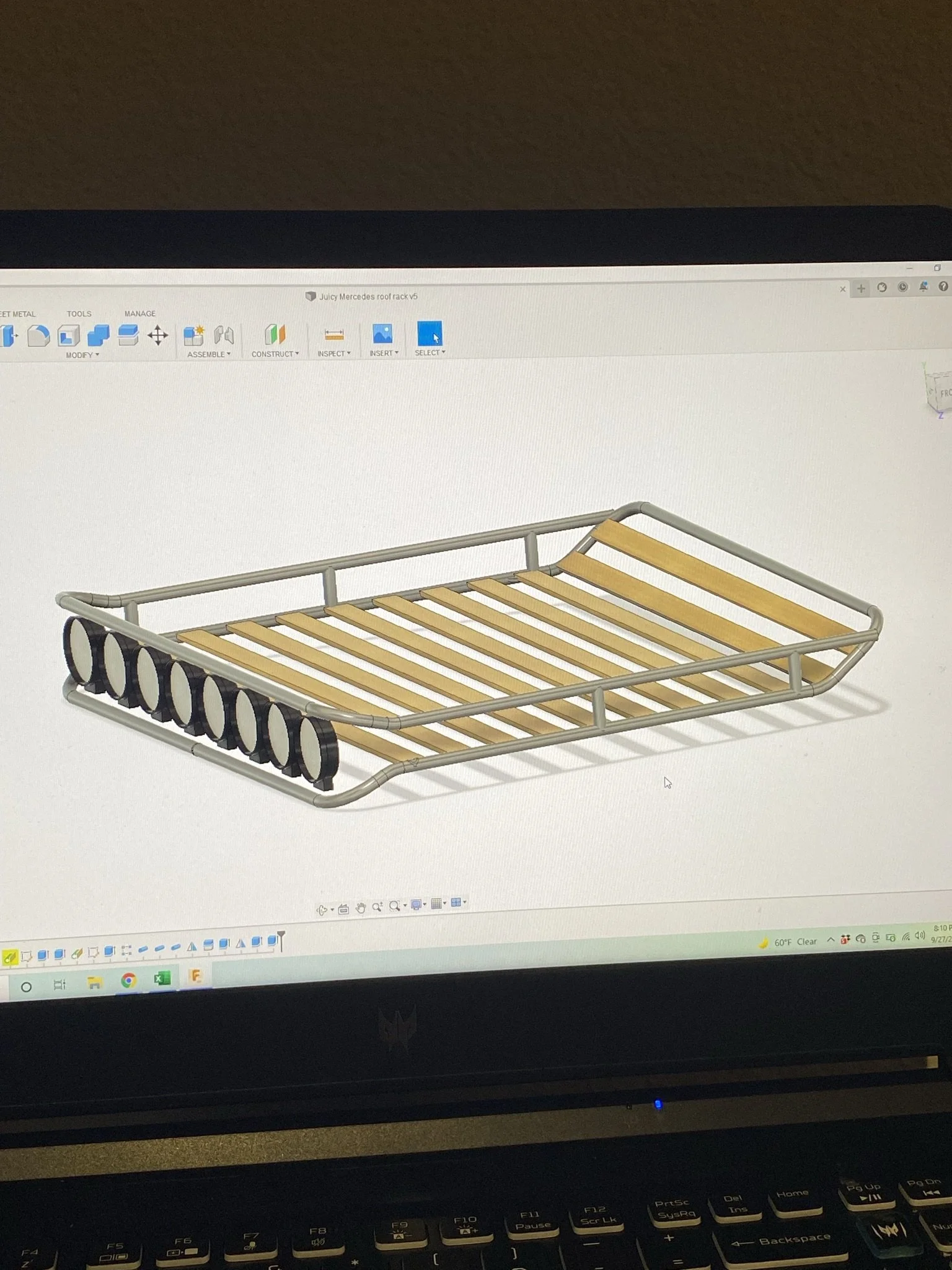
Task: Open File Explorer from the taskbar
Action: 94,983
